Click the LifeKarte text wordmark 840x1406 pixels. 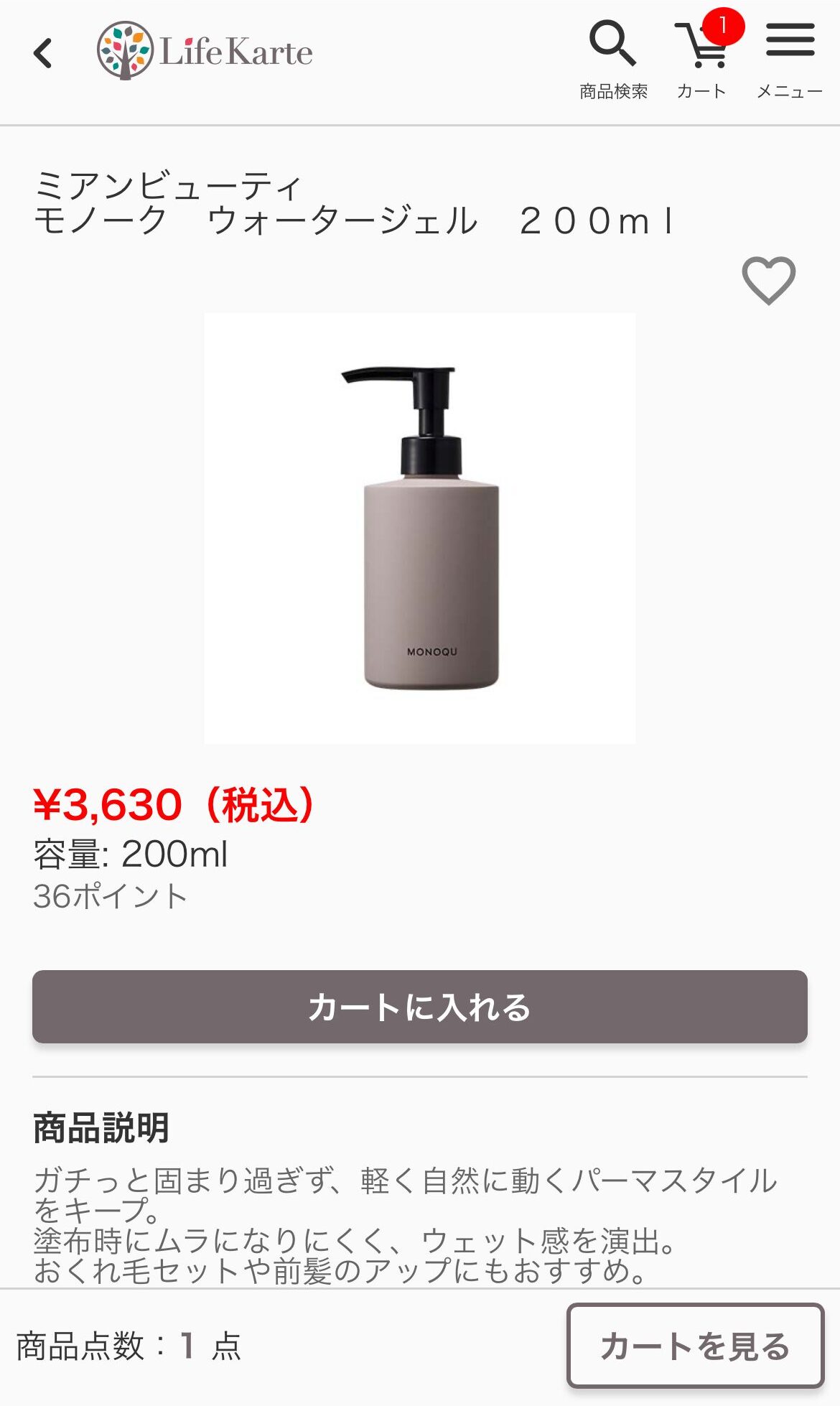pos(236,52)
